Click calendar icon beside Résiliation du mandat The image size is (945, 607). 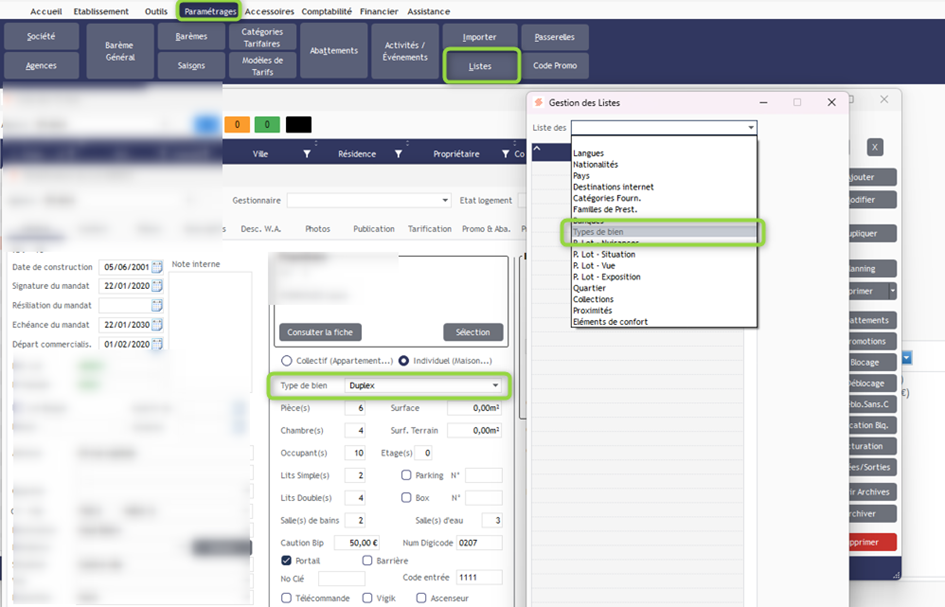[157, 306]
